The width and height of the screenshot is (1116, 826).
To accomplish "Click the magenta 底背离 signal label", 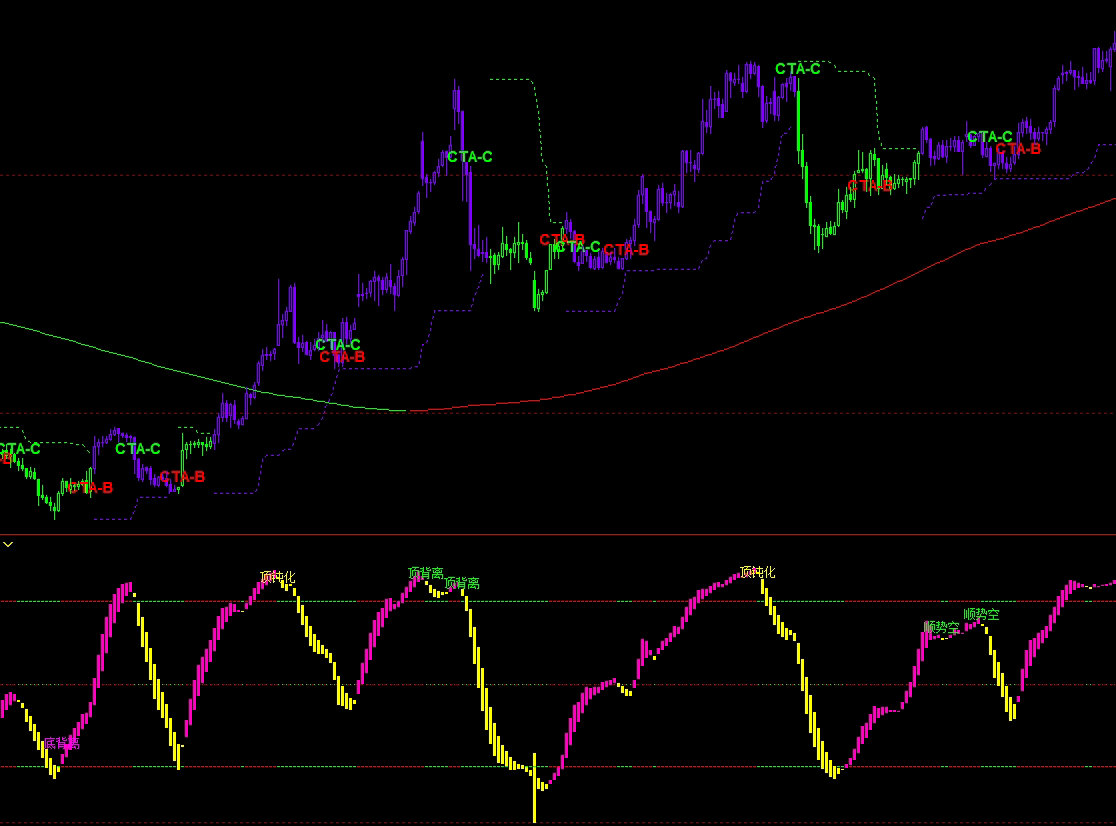I will point(60,743).
